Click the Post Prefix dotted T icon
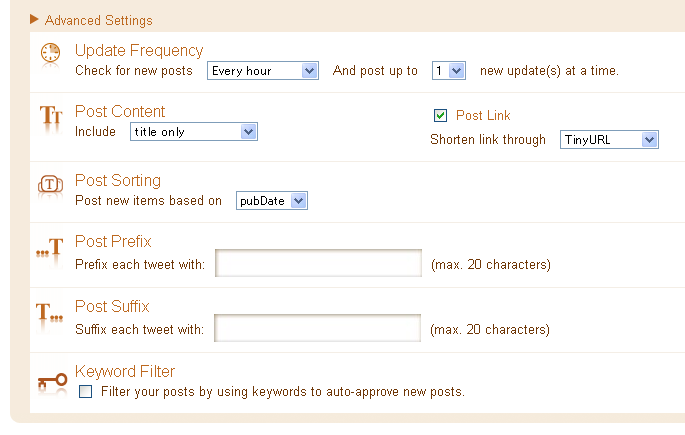Screen dimensions: 685x435 click(x=49, y=247)
